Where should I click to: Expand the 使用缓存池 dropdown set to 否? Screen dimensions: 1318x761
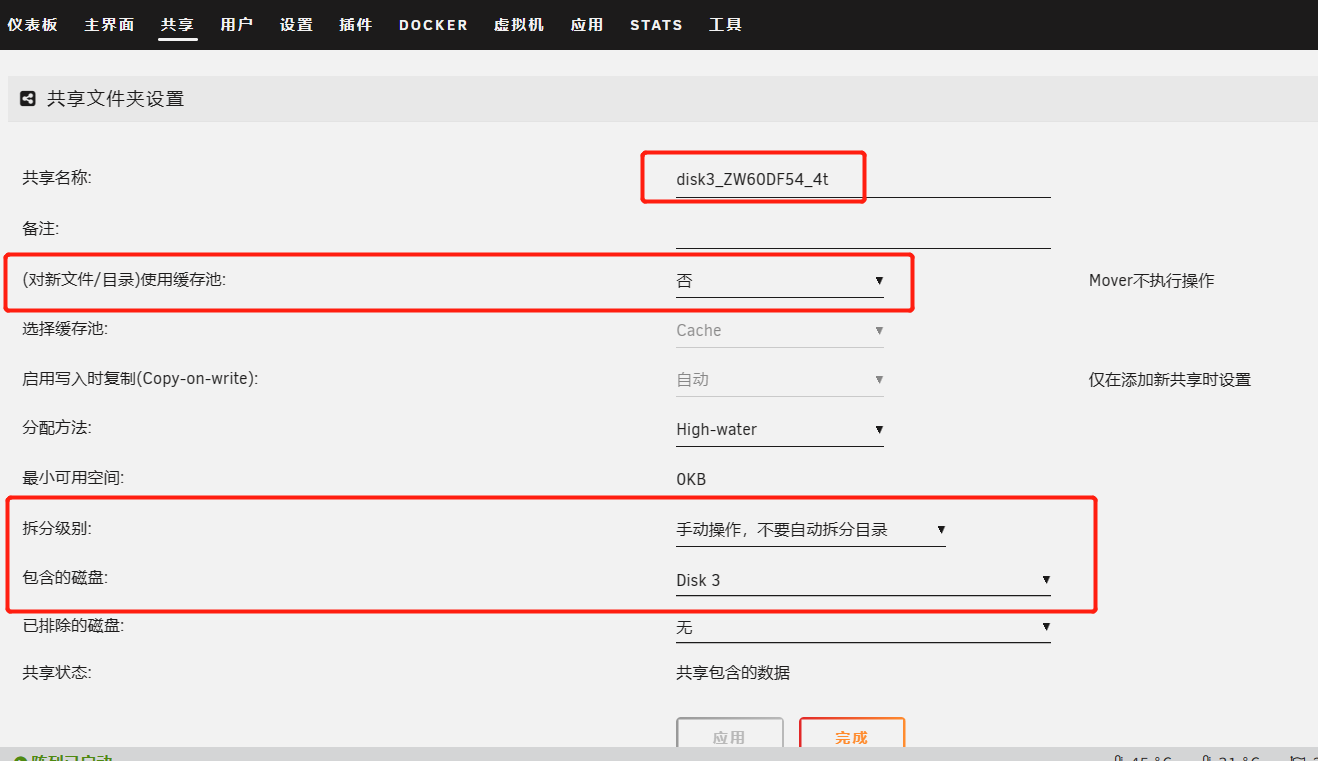(779, 281)
